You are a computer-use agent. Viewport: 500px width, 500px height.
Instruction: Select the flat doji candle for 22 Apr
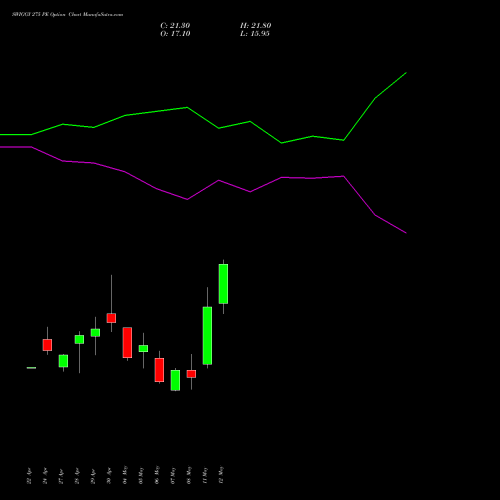tap(31, 368)
